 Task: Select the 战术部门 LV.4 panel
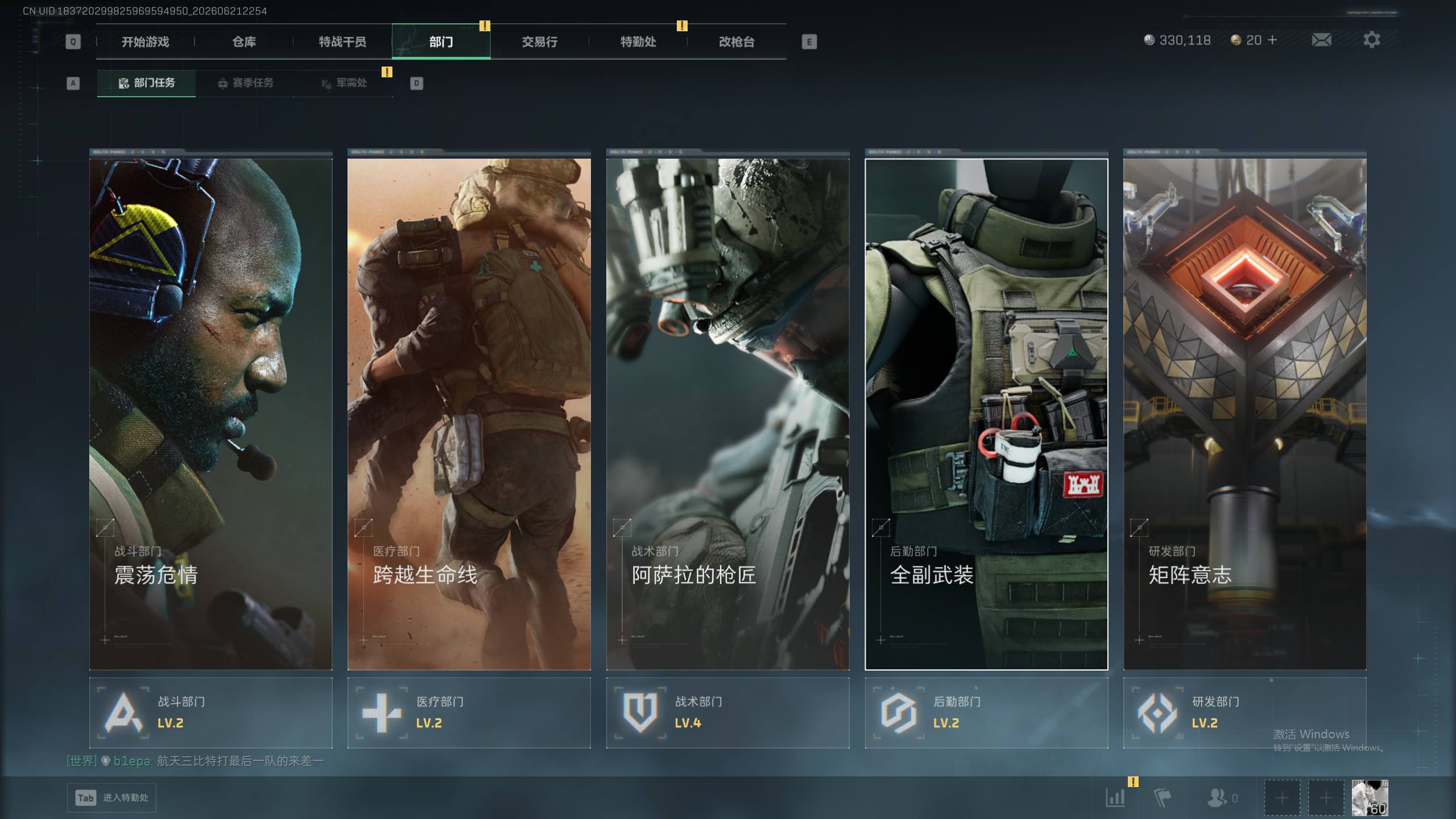click(727, 713)
